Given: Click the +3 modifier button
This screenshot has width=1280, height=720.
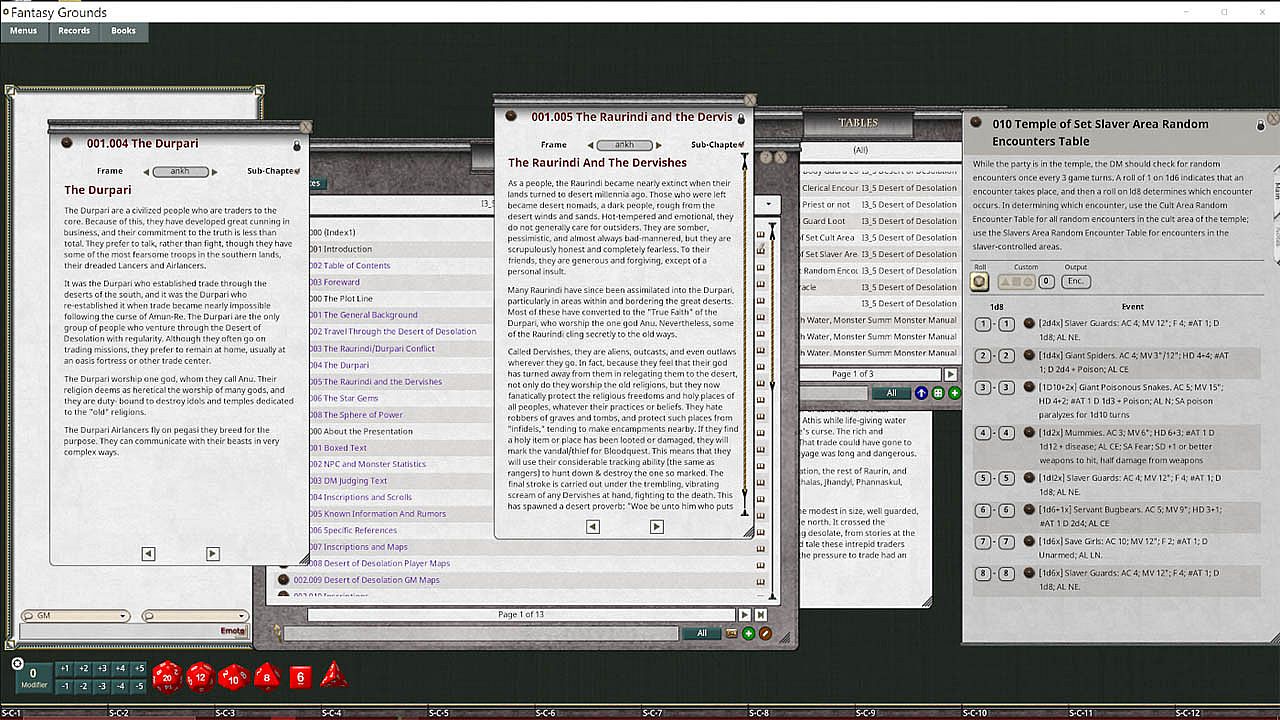Looking at the screenshot, I should coord(102,668).
